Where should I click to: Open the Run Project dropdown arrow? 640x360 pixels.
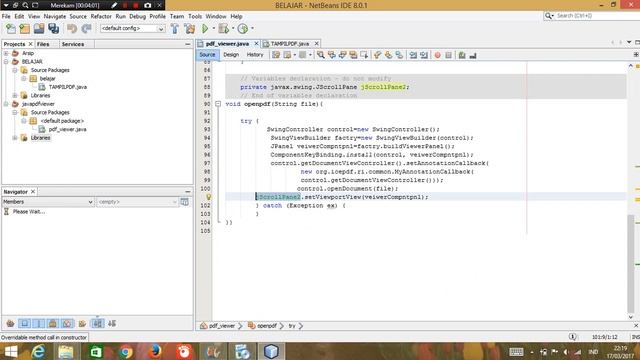tap(213, 29)
